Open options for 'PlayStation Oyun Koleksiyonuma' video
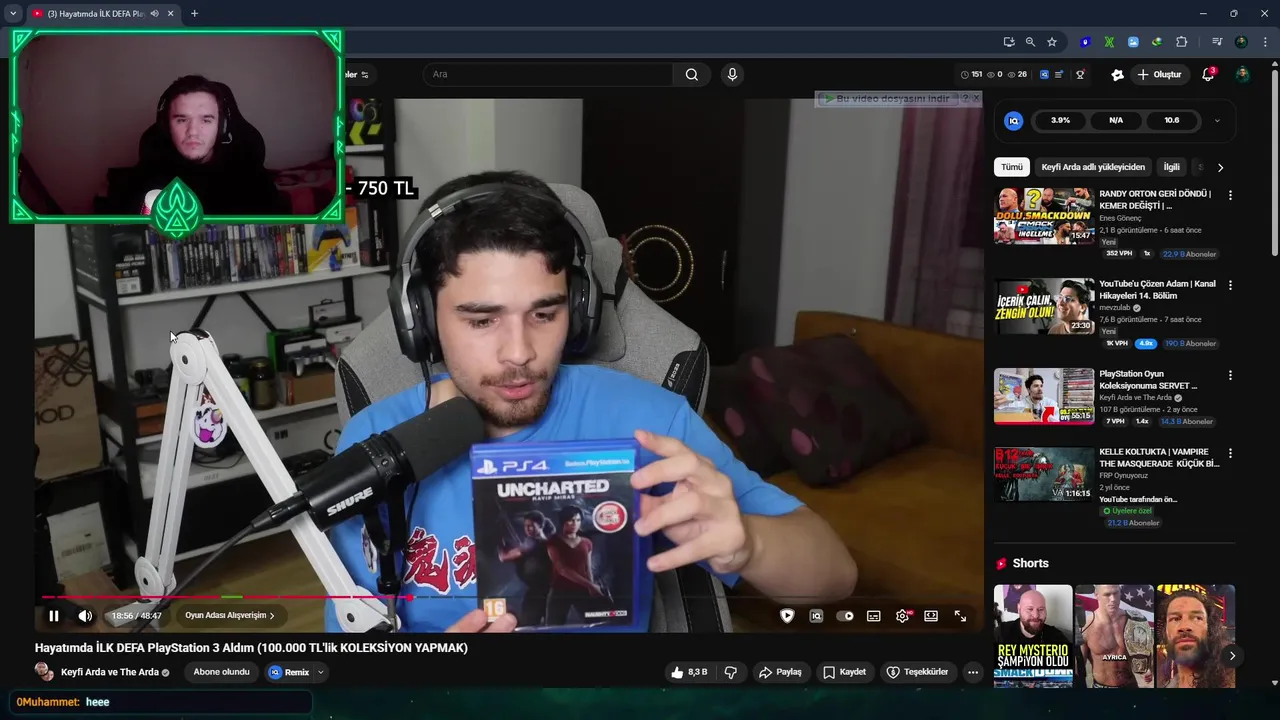This screenshot has height=720, width=1280. tap(1230, 375)
